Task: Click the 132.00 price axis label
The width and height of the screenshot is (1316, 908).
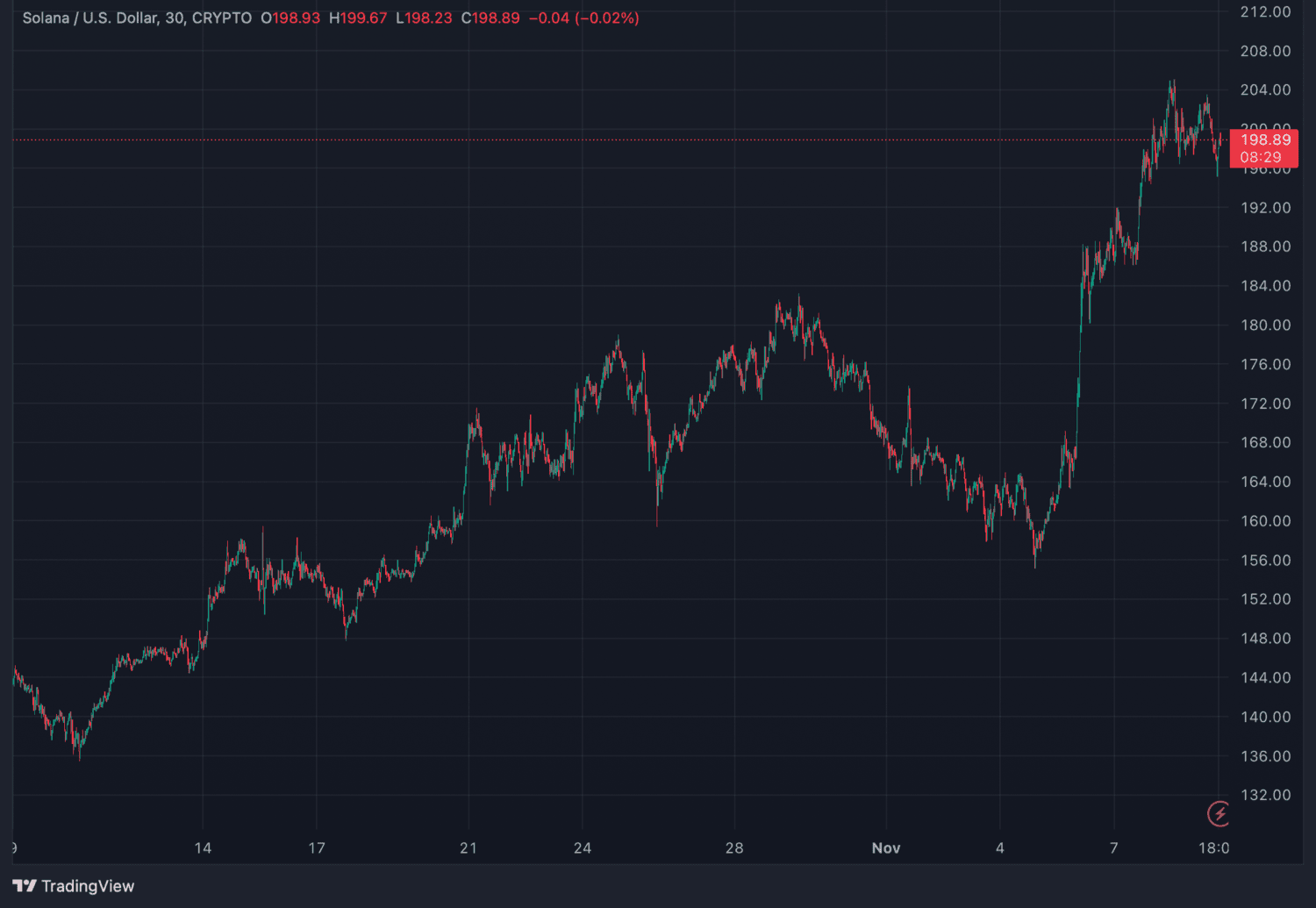Action: click(1265, 795)
